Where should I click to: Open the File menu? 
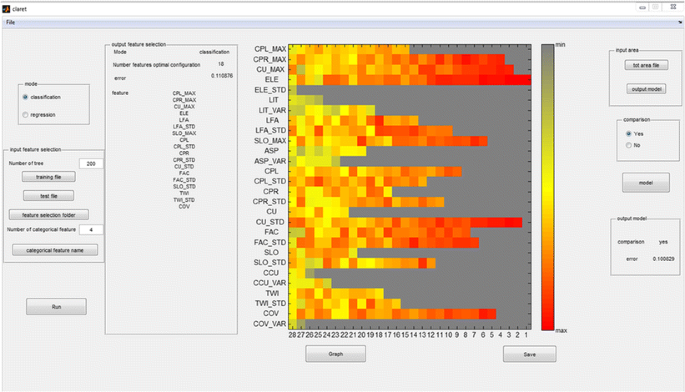click(x=10, y=22)
